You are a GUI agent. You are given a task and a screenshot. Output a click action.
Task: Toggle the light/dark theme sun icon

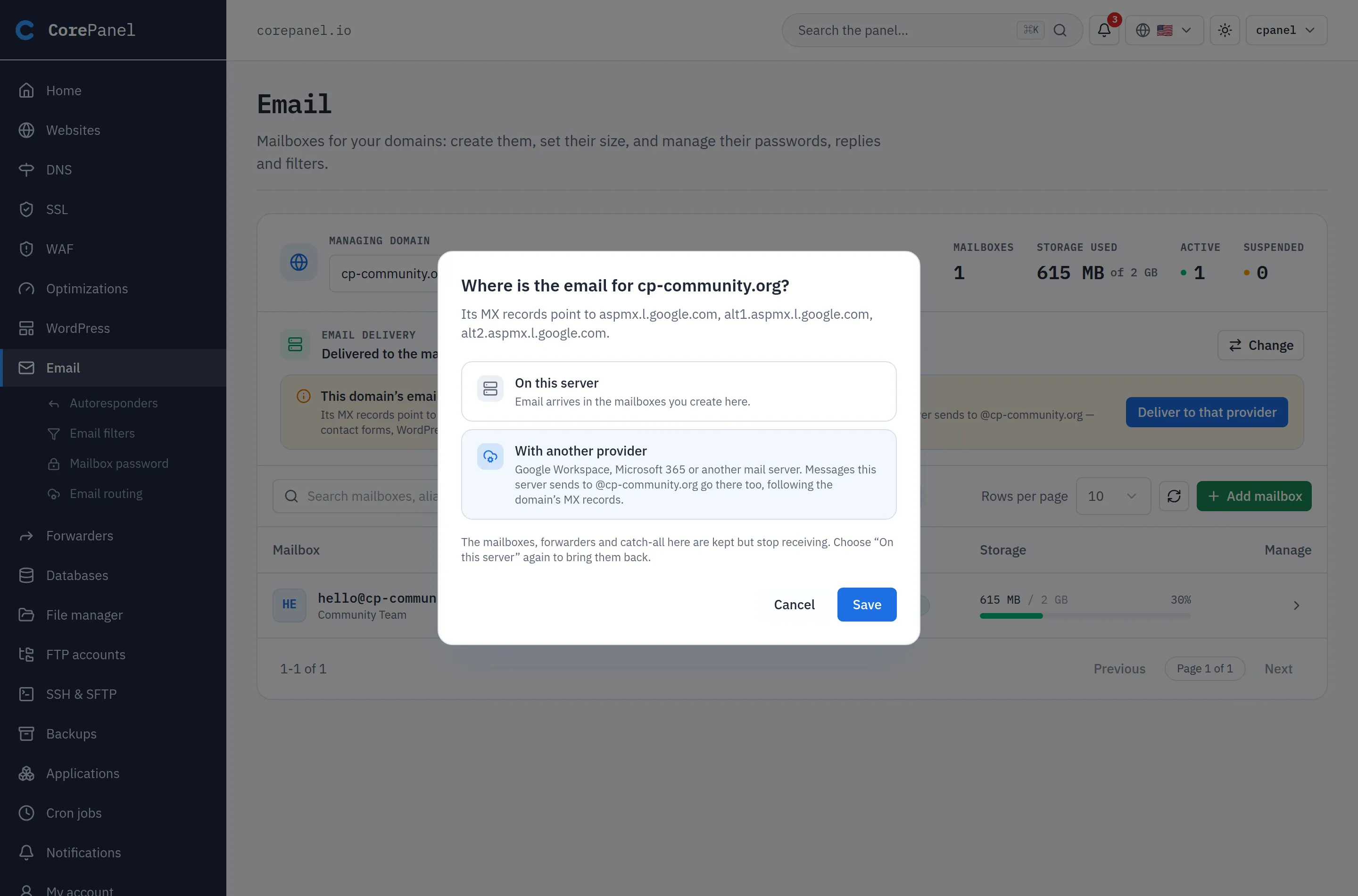click(1224, 30)
